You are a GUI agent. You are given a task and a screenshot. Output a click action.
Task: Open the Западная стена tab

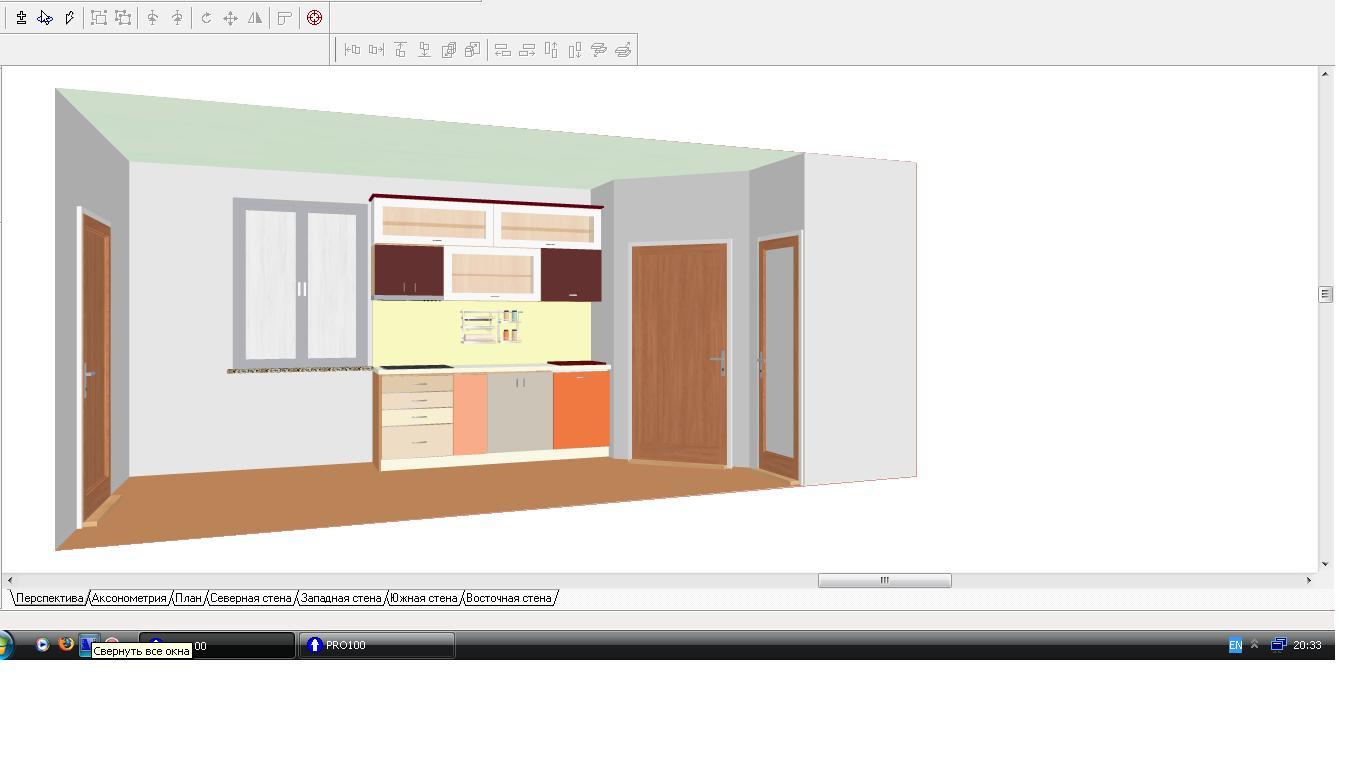pyautogui.click(x=341, y=598)
